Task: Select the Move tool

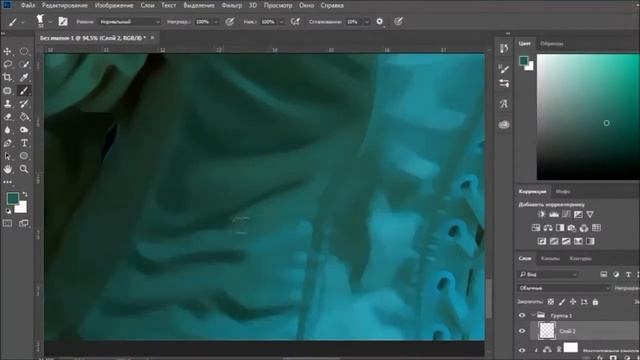Action: pyautogui.click(x=7, y=51)
